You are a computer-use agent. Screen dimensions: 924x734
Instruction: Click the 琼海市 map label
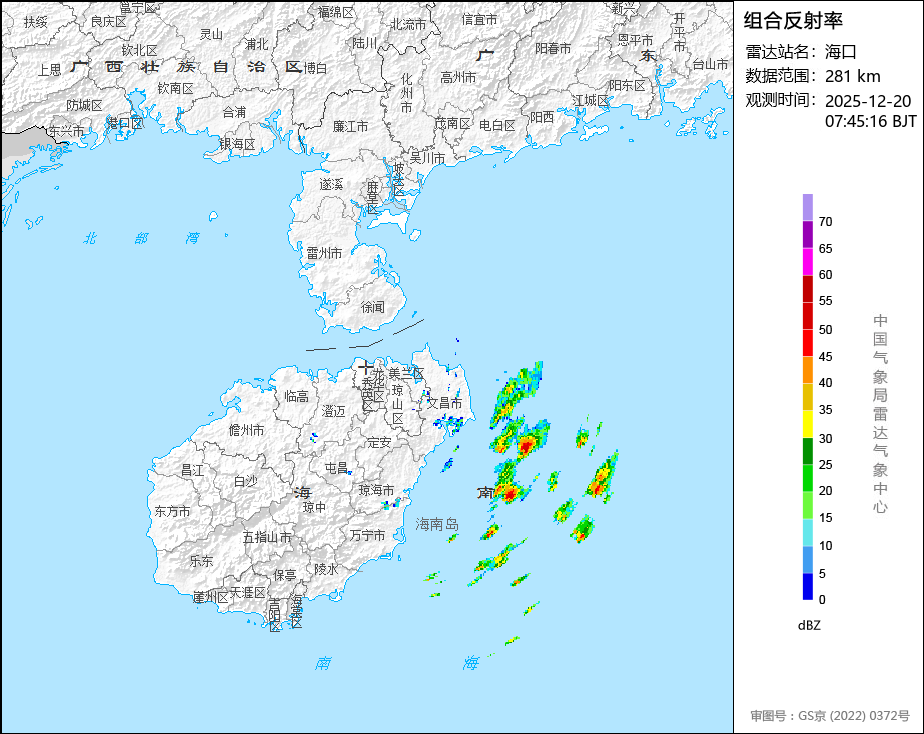pyautogui.click(x=376, y=490)
